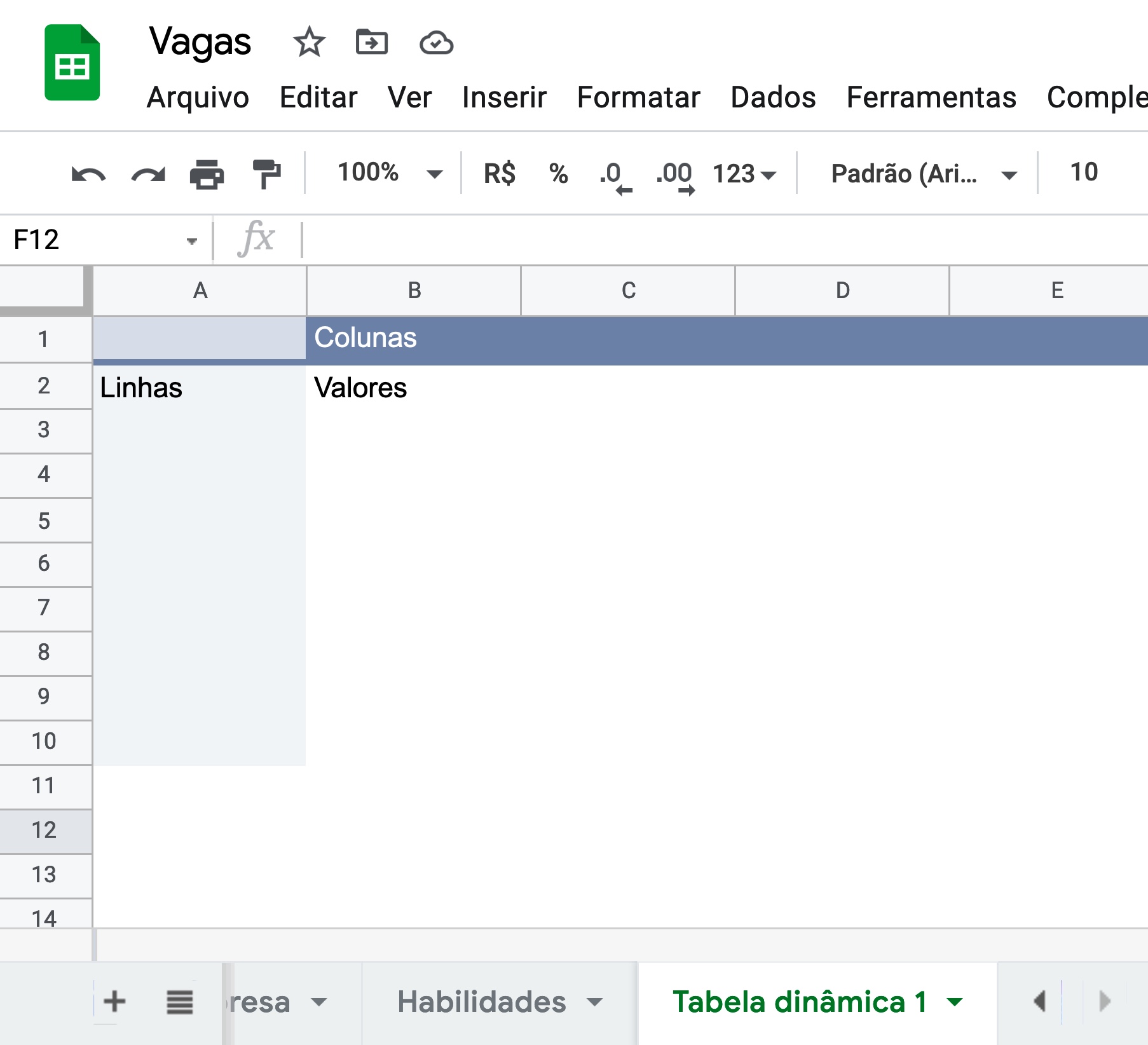Image resolution: width=1148 pixels, height=1045 pixels.
Task: Select row 2 header
Action: 44,386
